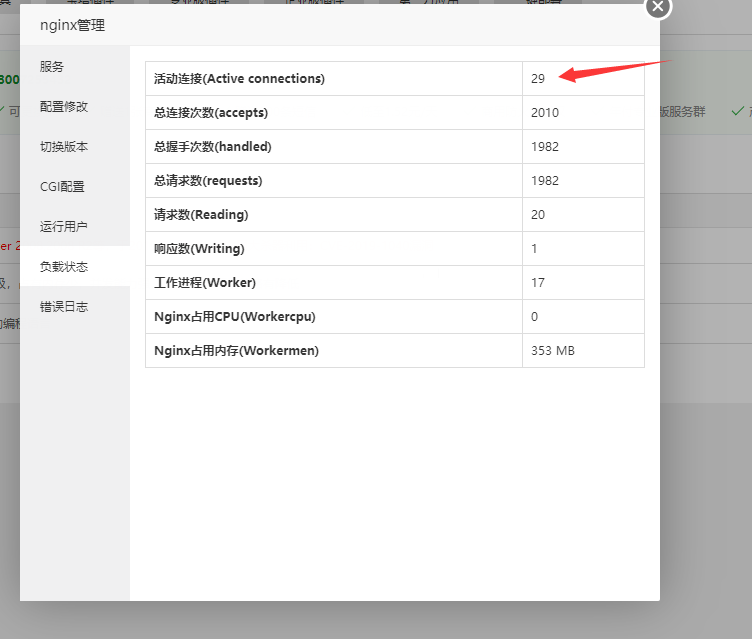Click the Reading value 20
This screenshot has width=752, height=639.
(x=538, y=215)
